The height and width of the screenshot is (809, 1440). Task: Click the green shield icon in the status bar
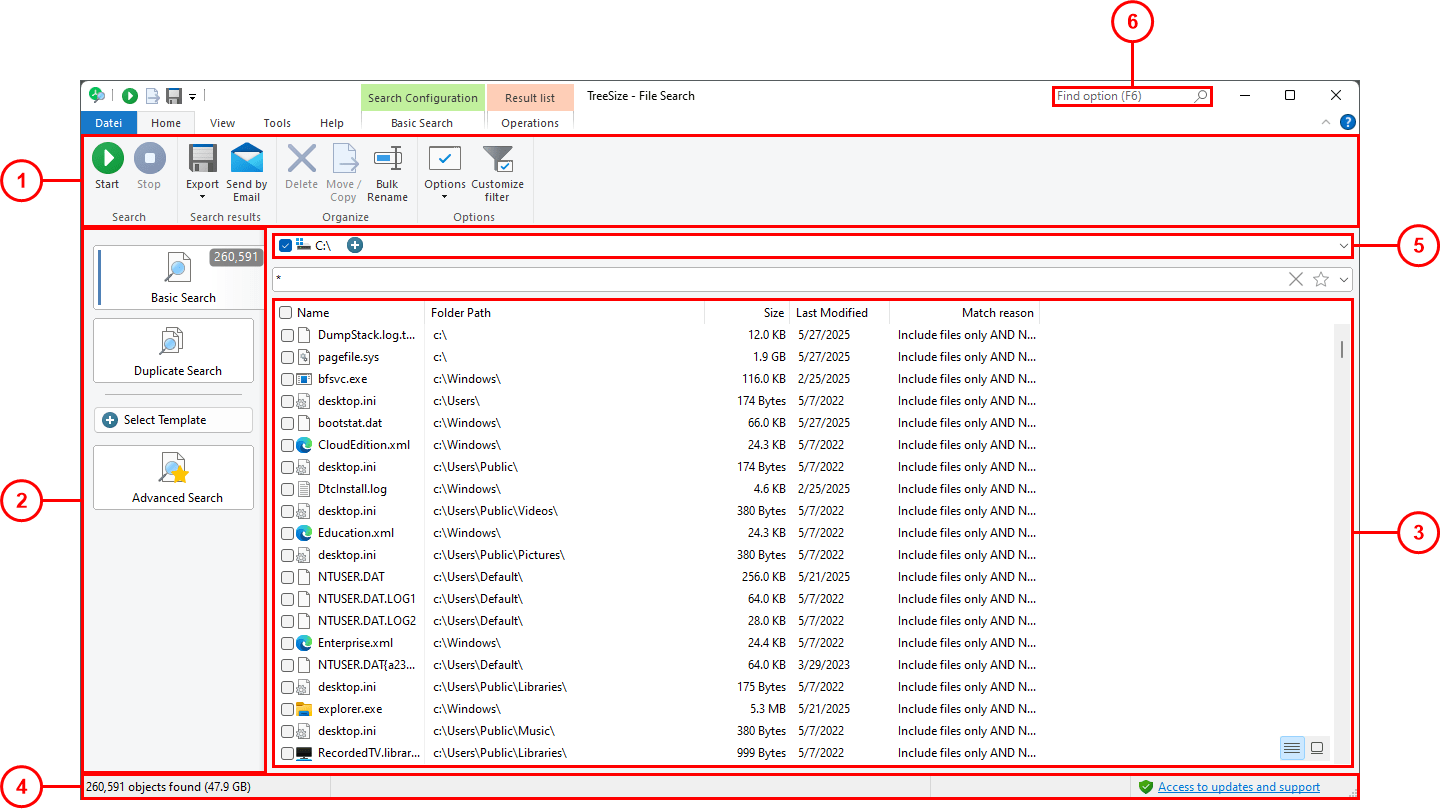pyautogui.click(x=1146, y=787)
